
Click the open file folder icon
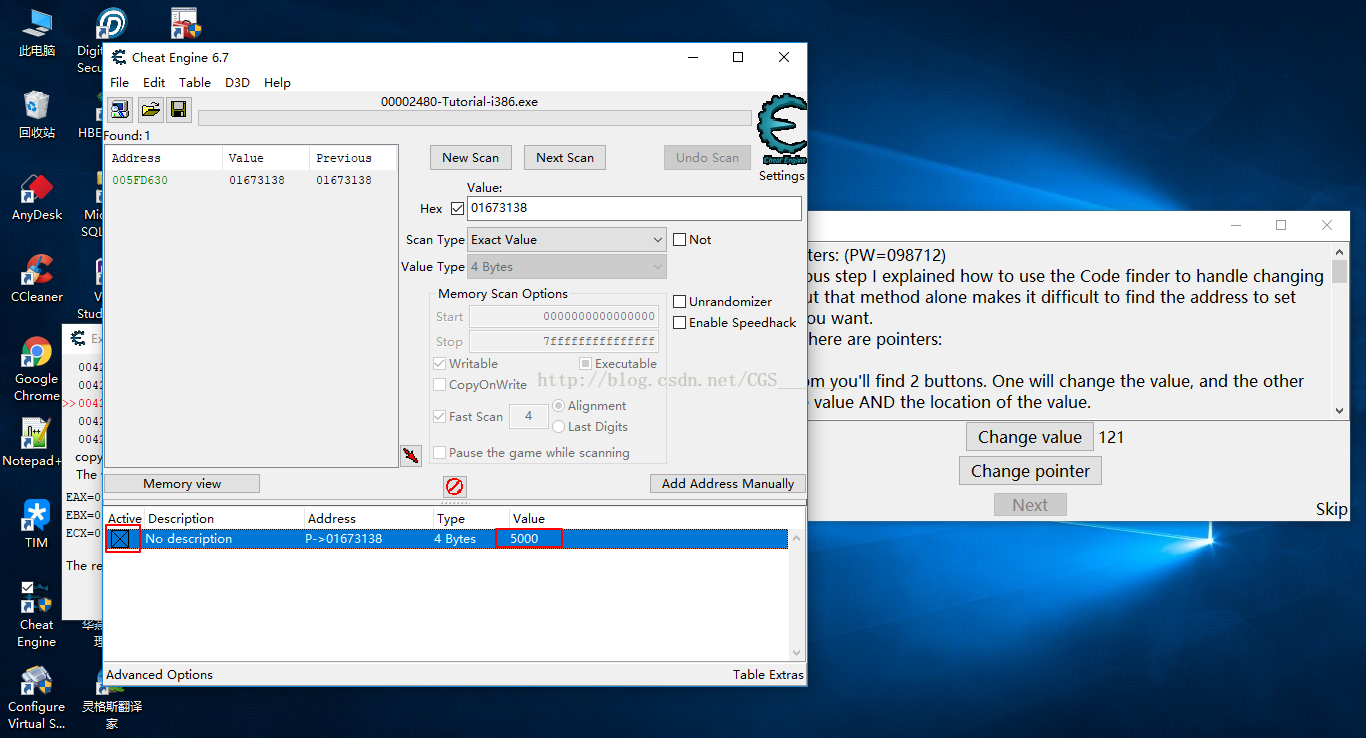click(x=150, y=110)
